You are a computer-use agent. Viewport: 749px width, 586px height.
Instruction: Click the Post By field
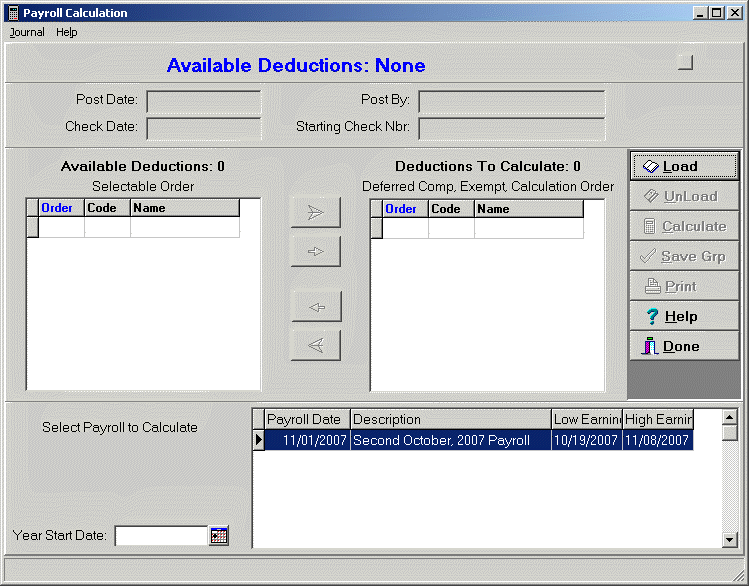(512, 101)
